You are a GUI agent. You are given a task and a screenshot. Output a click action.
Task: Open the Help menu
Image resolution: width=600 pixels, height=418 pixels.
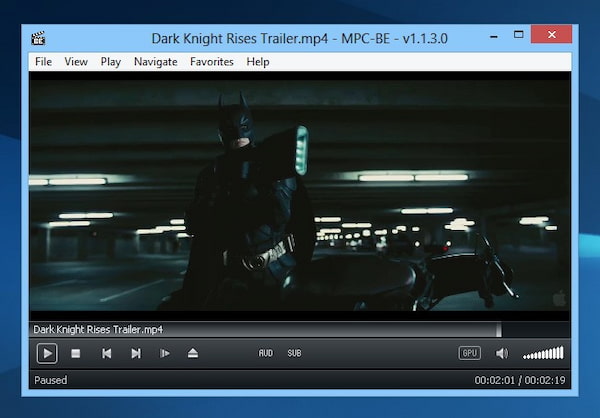(258, 62)
